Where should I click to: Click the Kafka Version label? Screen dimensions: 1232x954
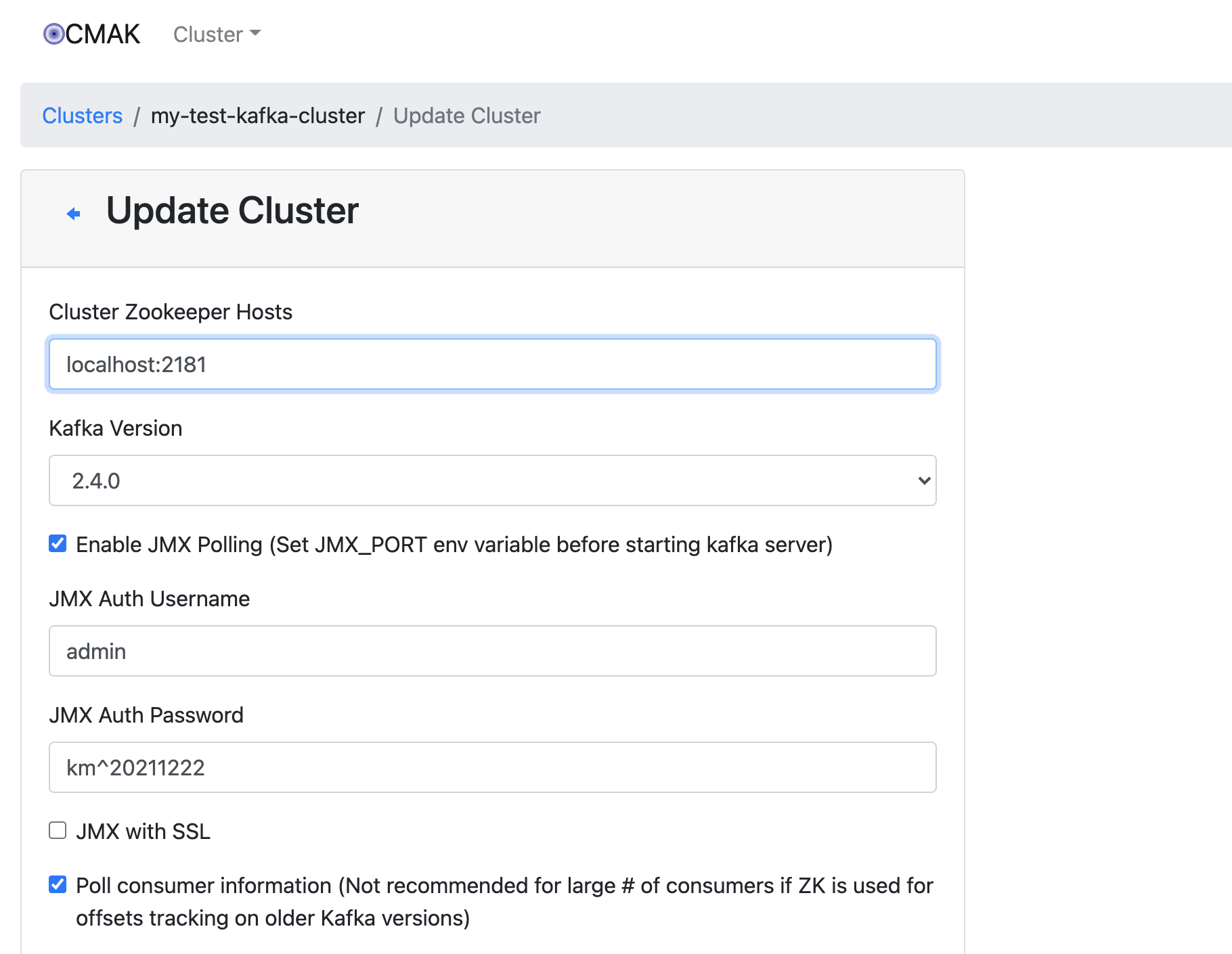[x=116, y=428]
